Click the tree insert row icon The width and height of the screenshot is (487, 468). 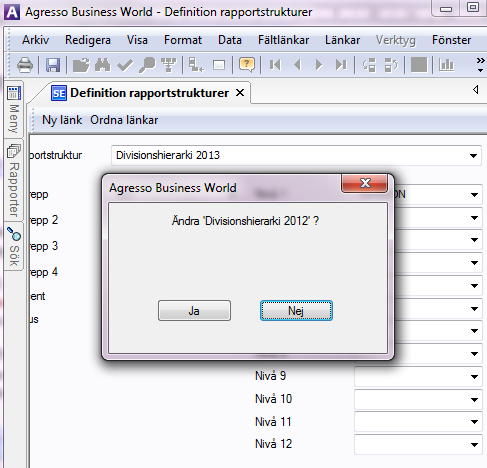point(196,65)
